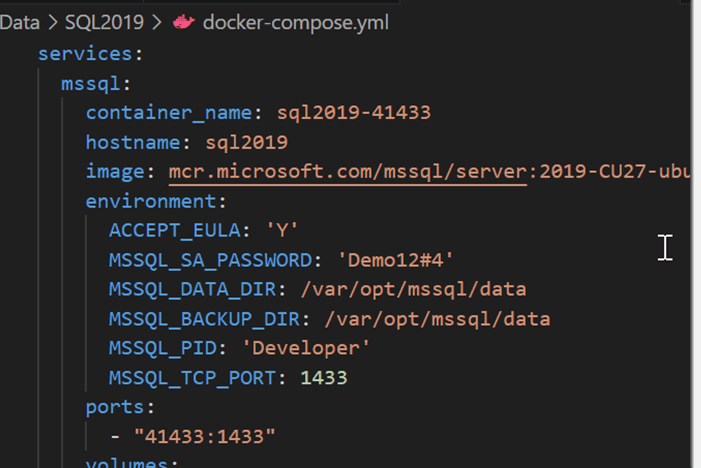Image resolution: width=701 pixels, height=468 pixels.
Task: Place cursor on the services key
Action: coord(83,54)
